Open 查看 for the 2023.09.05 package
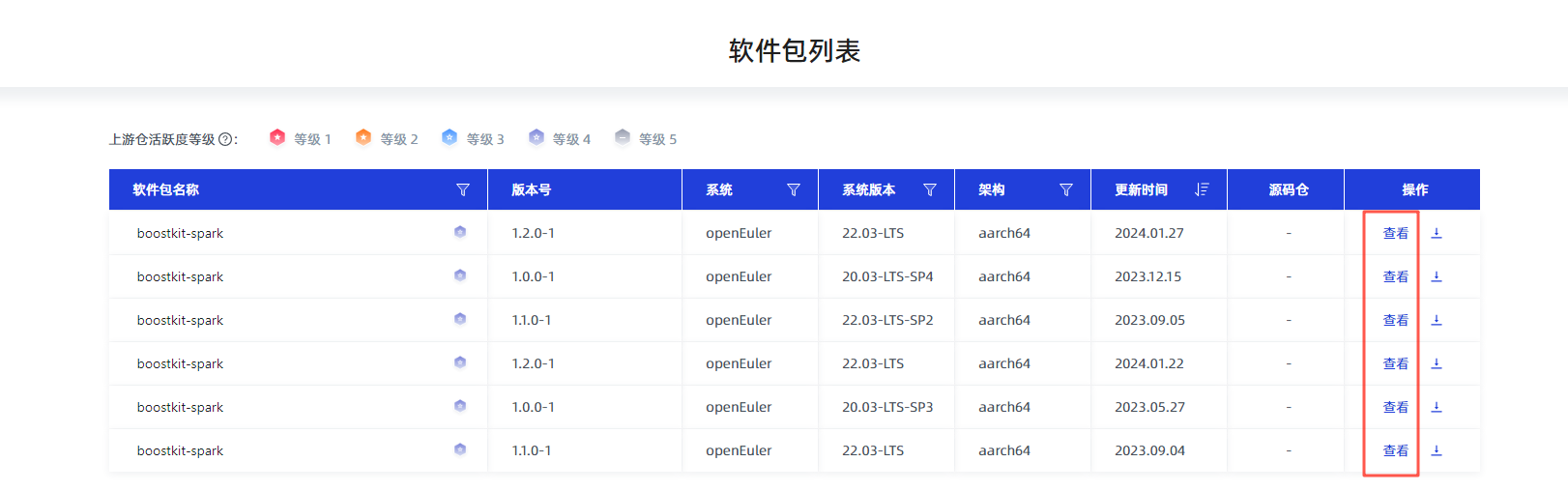The width and height of the screenshot is (1568, 491). pos(1395,320)
